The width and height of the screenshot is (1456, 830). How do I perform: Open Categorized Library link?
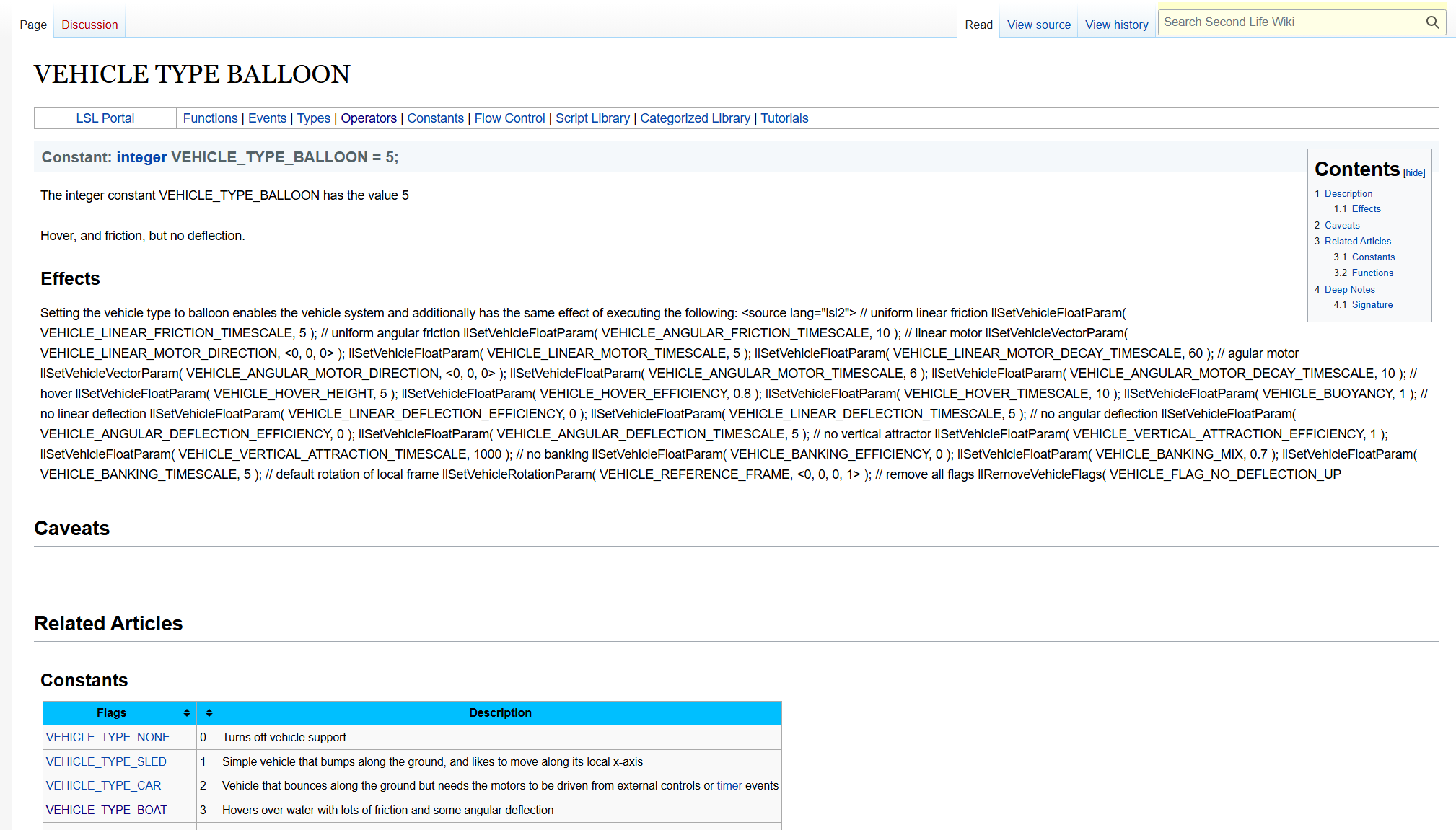click(x=695, y=118)
